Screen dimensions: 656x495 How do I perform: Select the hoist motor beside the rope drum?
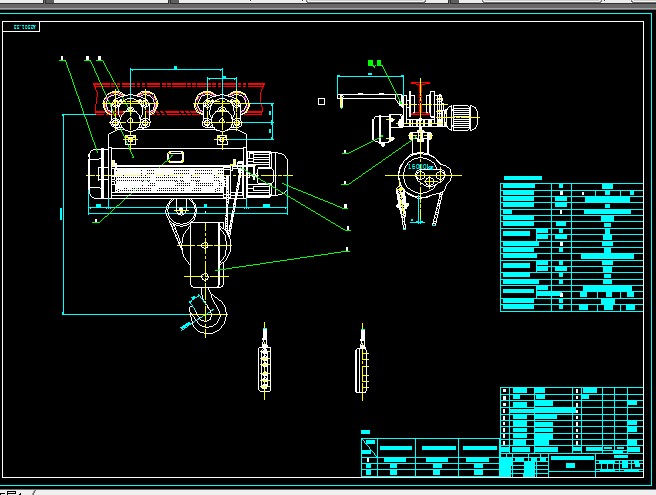267,174
